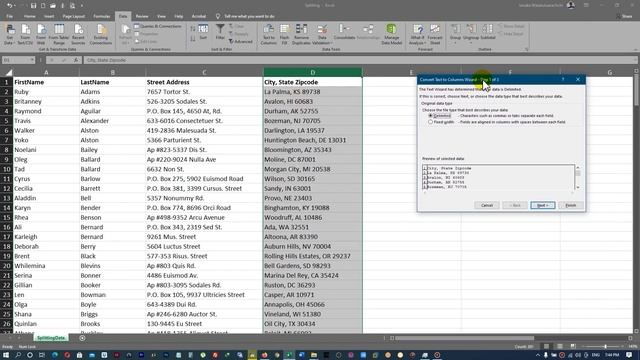640x360 pixels.
Task: Click Insert Function fx button
Action: pos(76,60)
